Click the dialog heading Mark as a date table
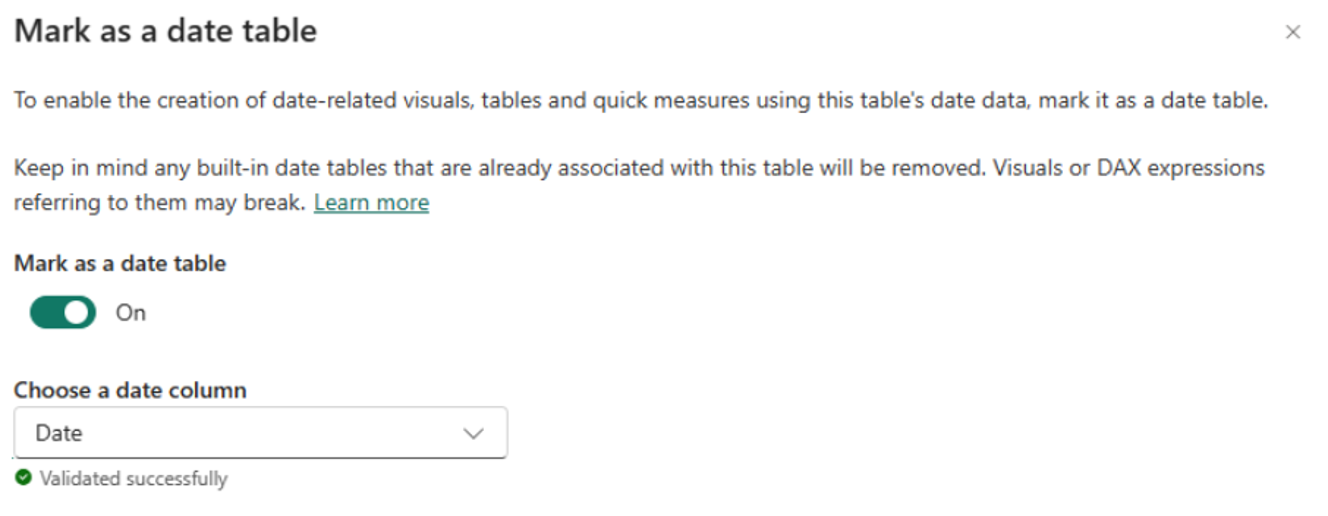Screen dimensions: 1328x516 166,31
